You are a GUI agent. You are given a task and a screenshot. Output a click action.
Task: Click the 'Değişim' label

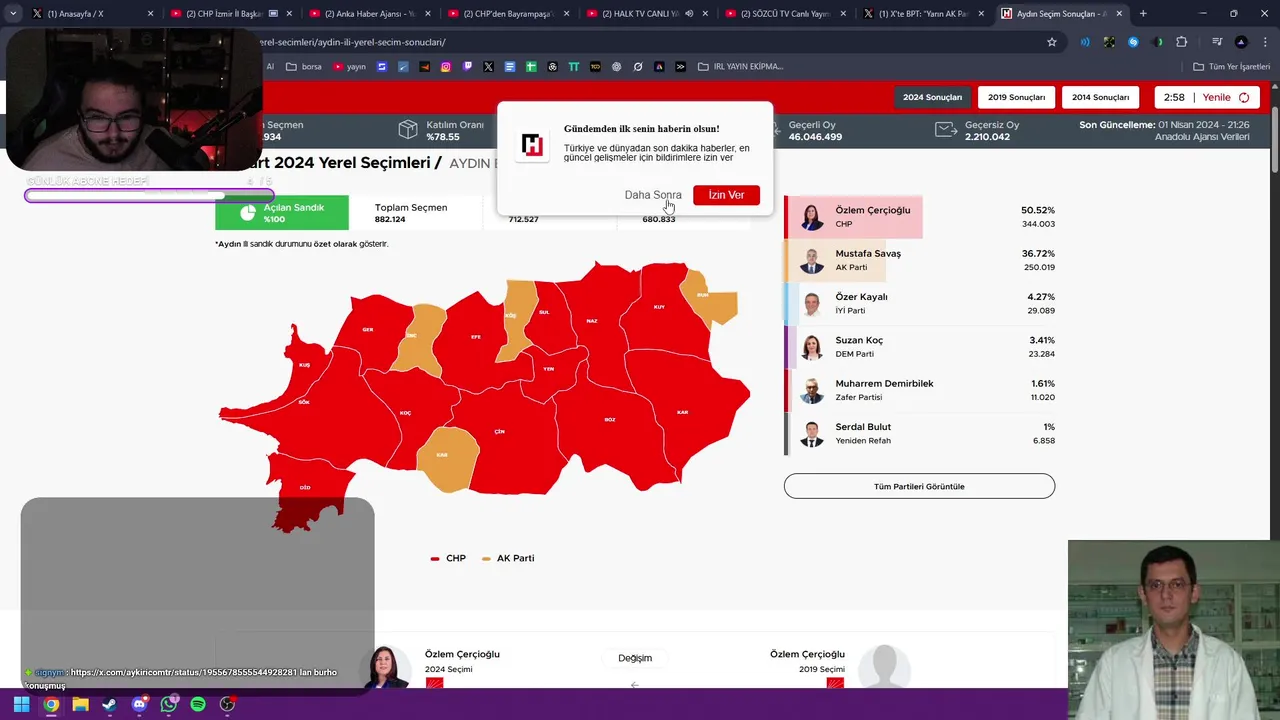pos(635,658)
